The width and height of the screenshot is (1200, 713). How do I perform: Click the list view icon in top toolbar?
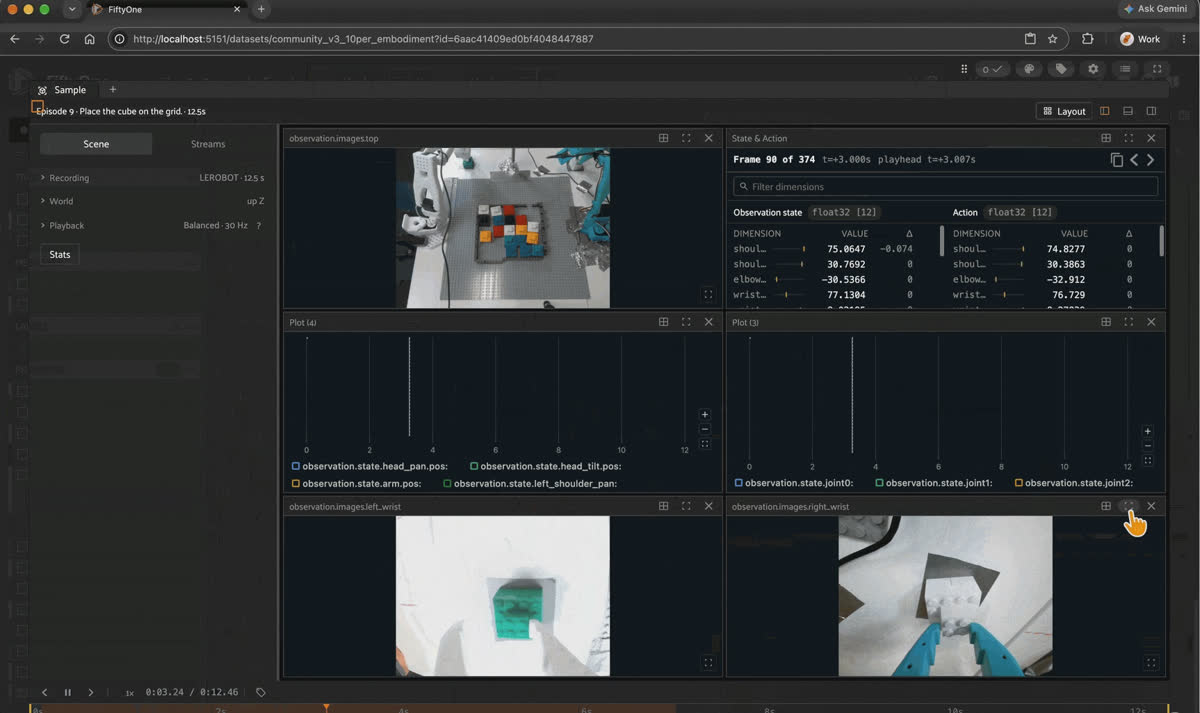1125,69
